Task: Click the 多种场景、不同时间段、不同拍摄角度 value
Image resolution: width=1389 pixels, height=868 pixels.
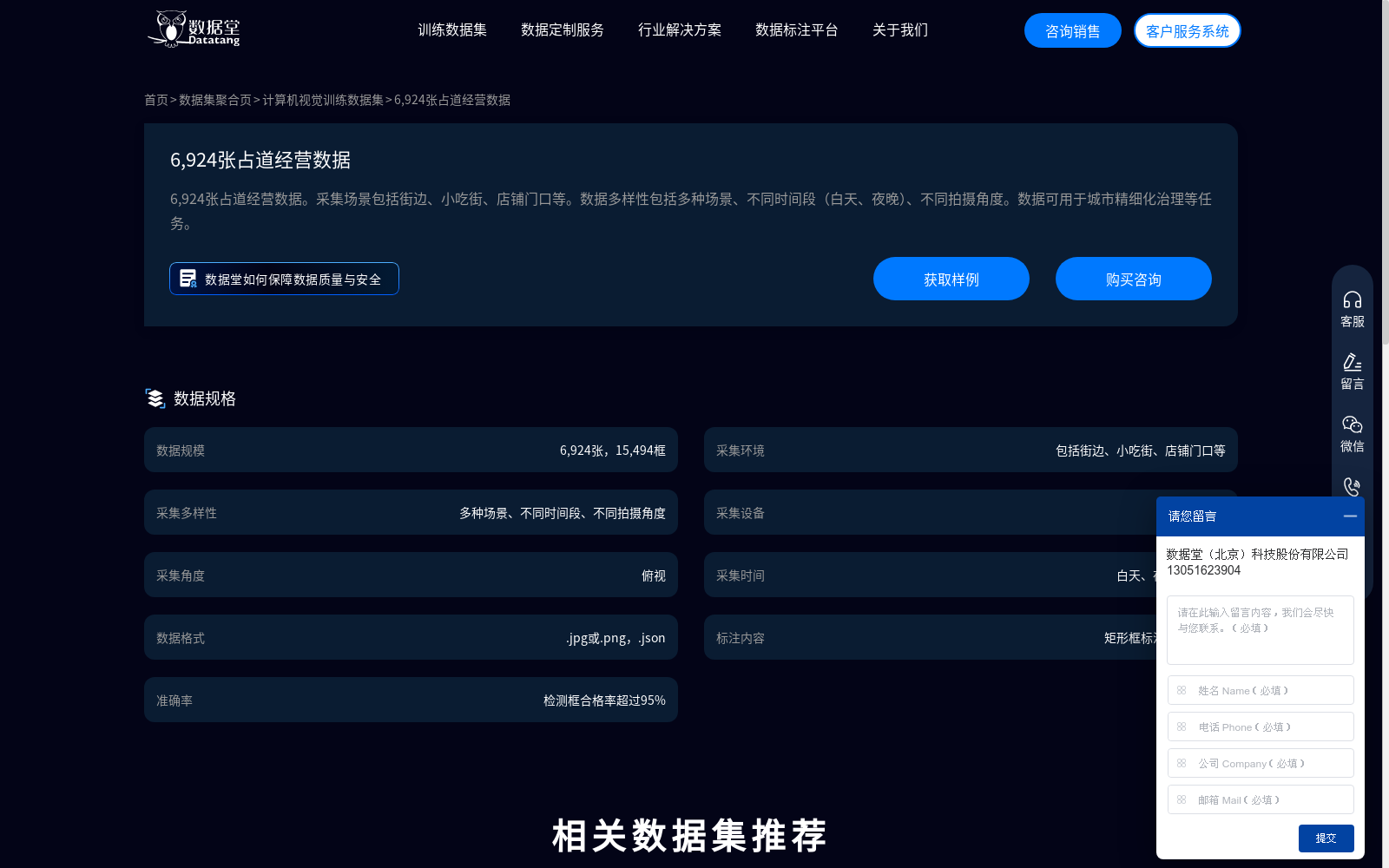Action: tap(563, 513)
